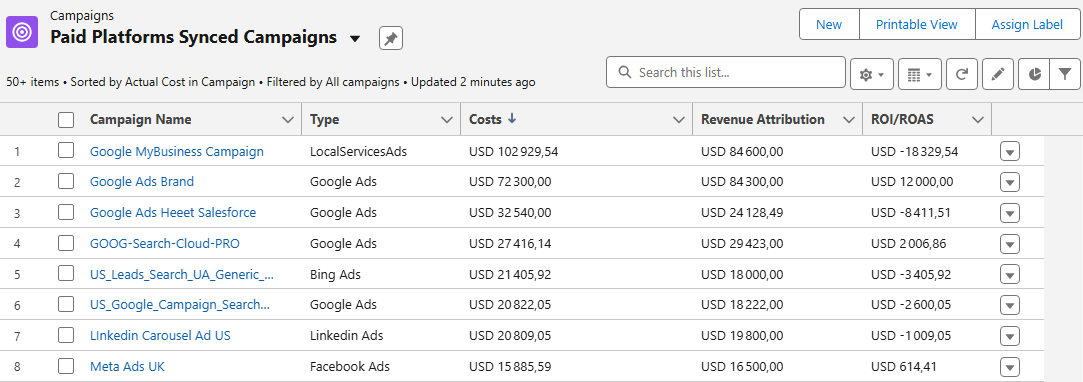
Task: Select the LocalServicesAds type cell
Action: [358, 151]
